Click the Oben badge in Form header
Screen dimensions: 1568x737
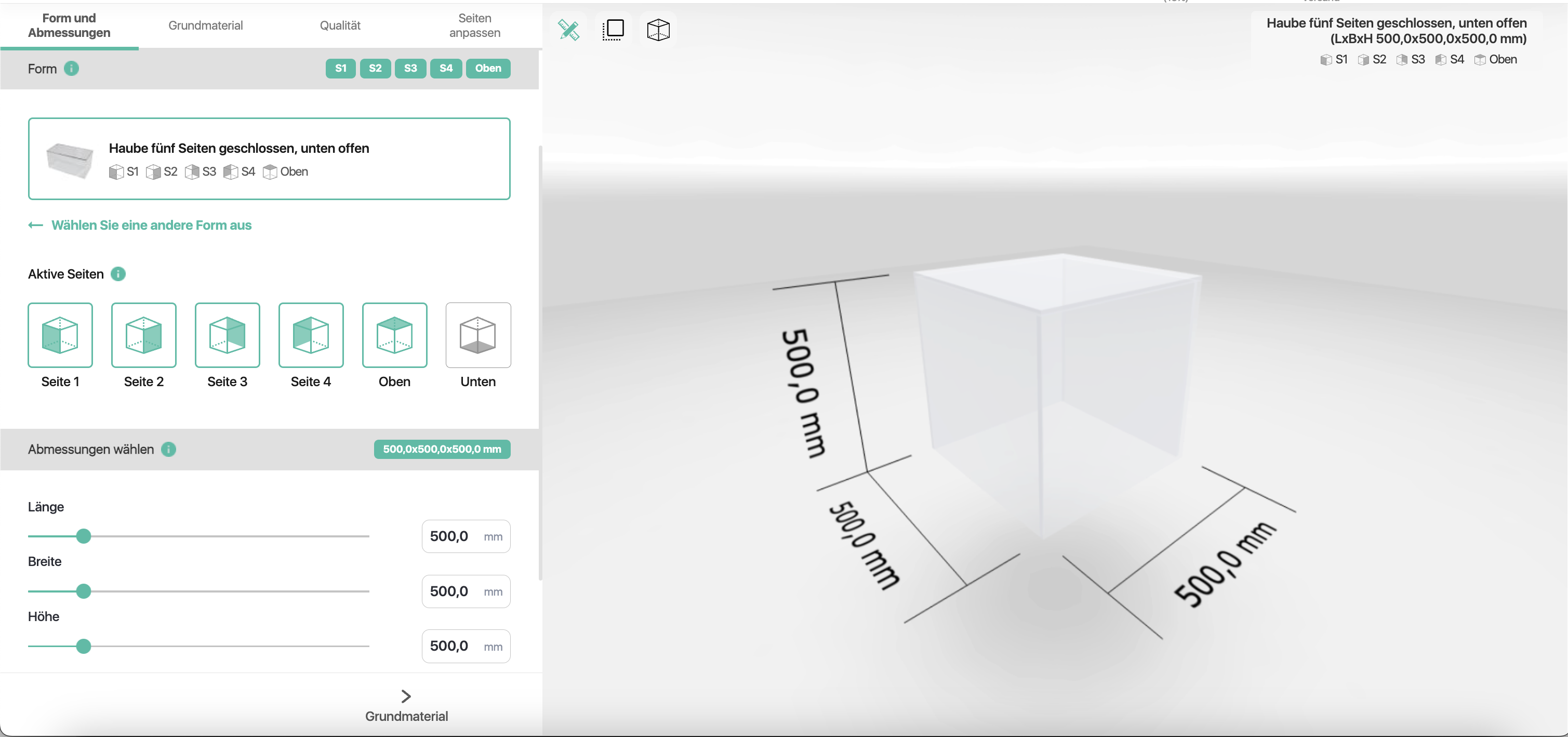click(x=488, y=68)
